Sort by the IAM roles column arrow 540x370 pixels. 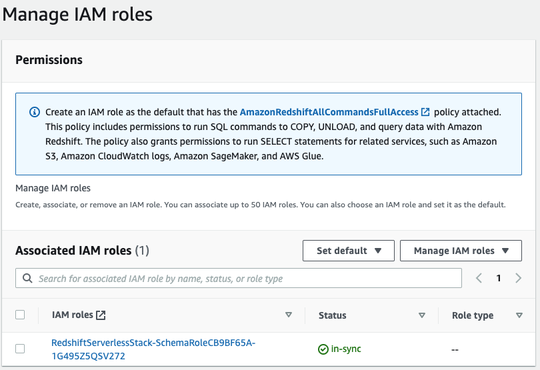[x=289, y=315]
